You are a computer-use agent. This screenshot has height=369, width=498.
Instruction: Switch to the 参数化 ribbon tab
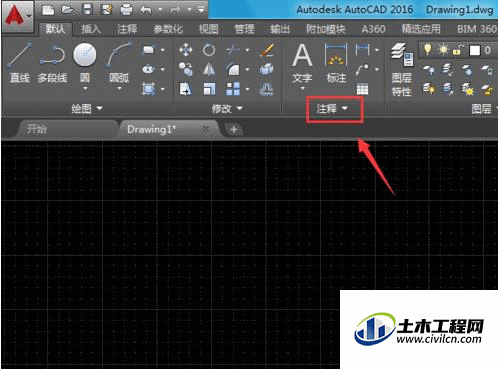point(168,29)
